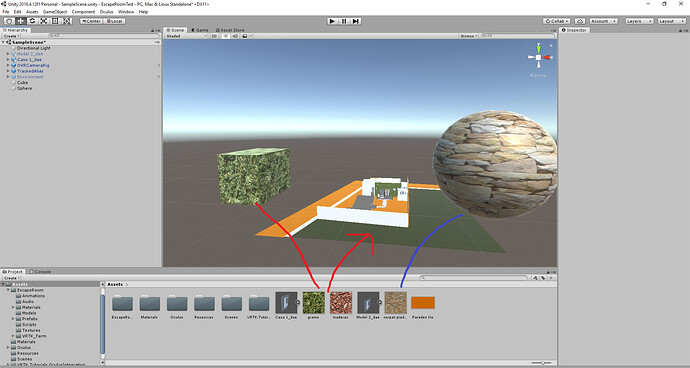The width and height of the screenshot is (690, 368).
Task: Select the Paredes orange material swatch
Action: tap(423, 303)
